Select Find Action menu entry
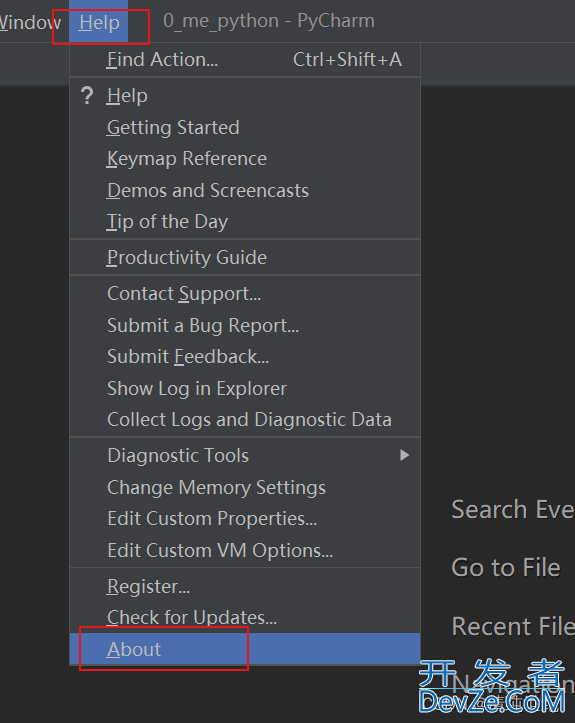Image resolution: width=575 pixels, height=723 pixels. (245, 60)
